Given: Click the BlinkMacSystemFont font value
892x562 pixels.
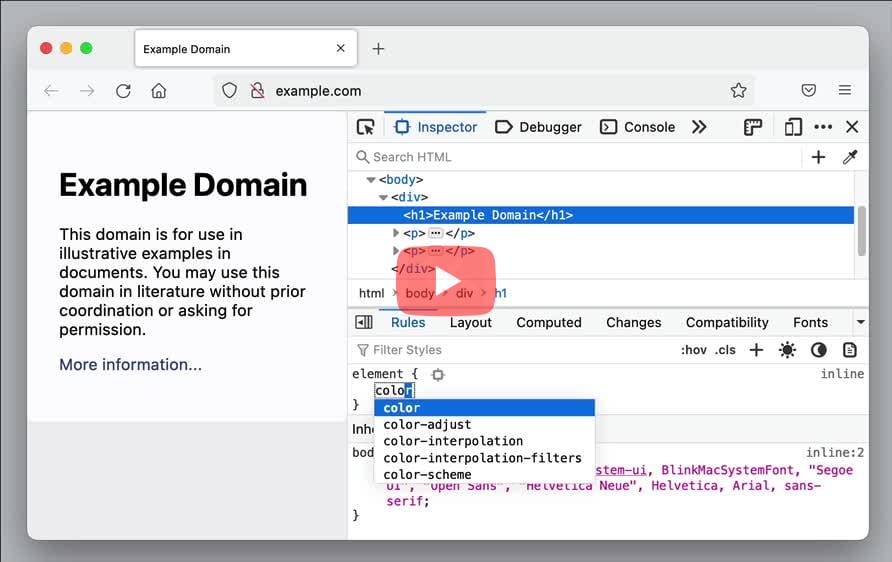Looking at the screenshot, I should pyautogui.click(x=727, y=470).
